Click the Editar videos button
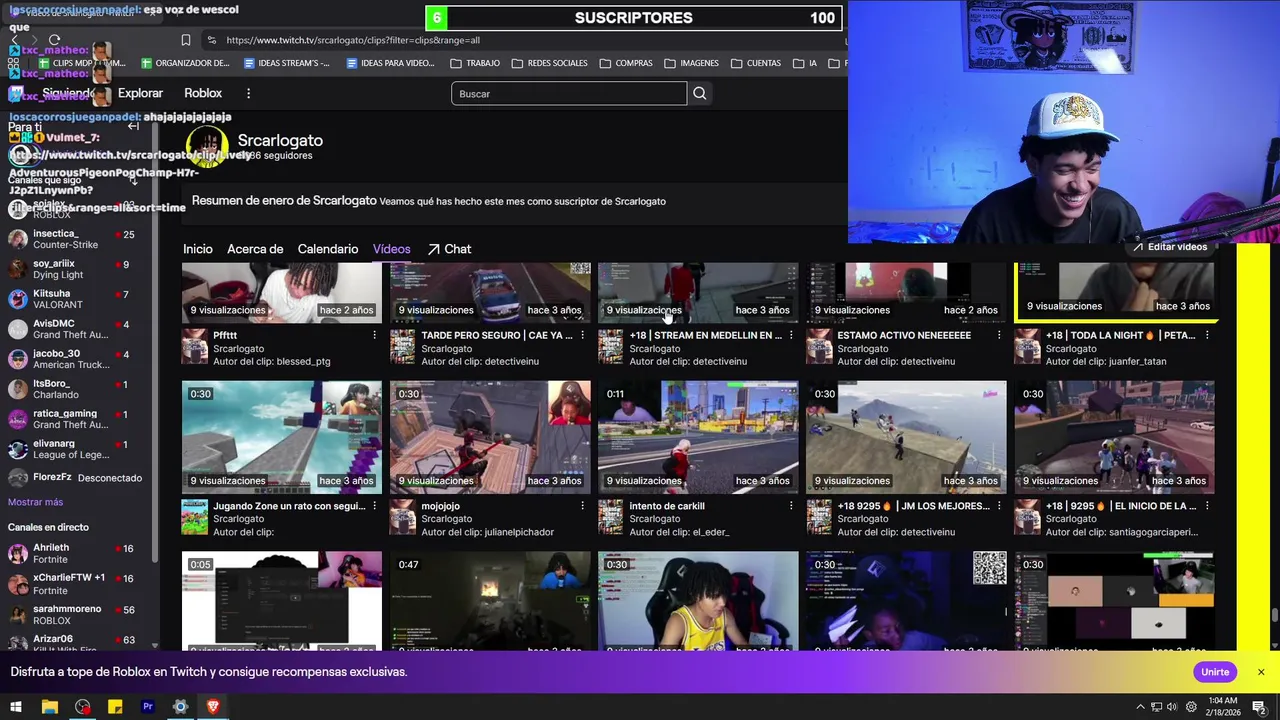 pos(1169,247)
